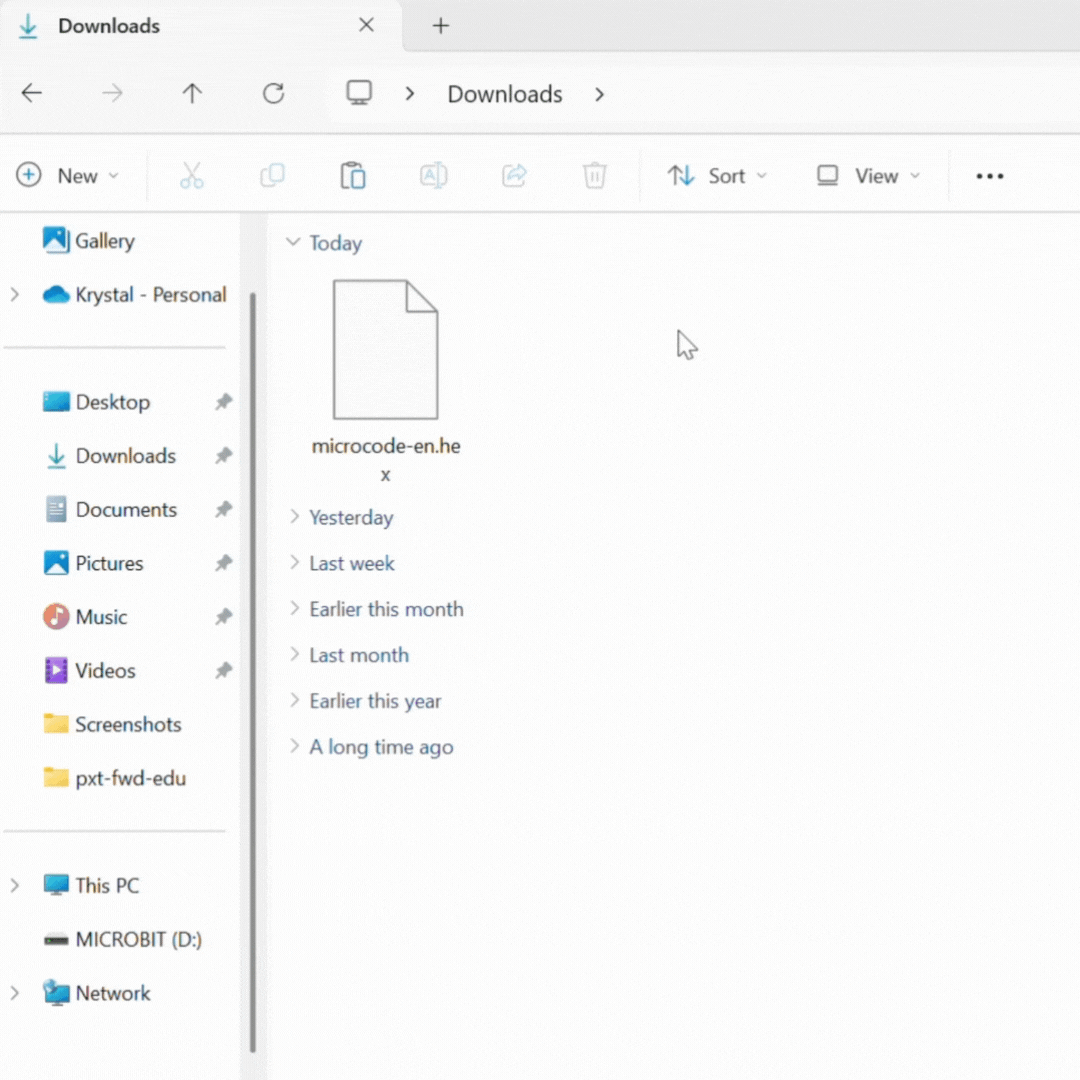Image resolution: width=1080 pixels, height=1080 pixels.
Task: Click the Cut scissors icon
Action: pyautogui.click(x=191, y=176)
